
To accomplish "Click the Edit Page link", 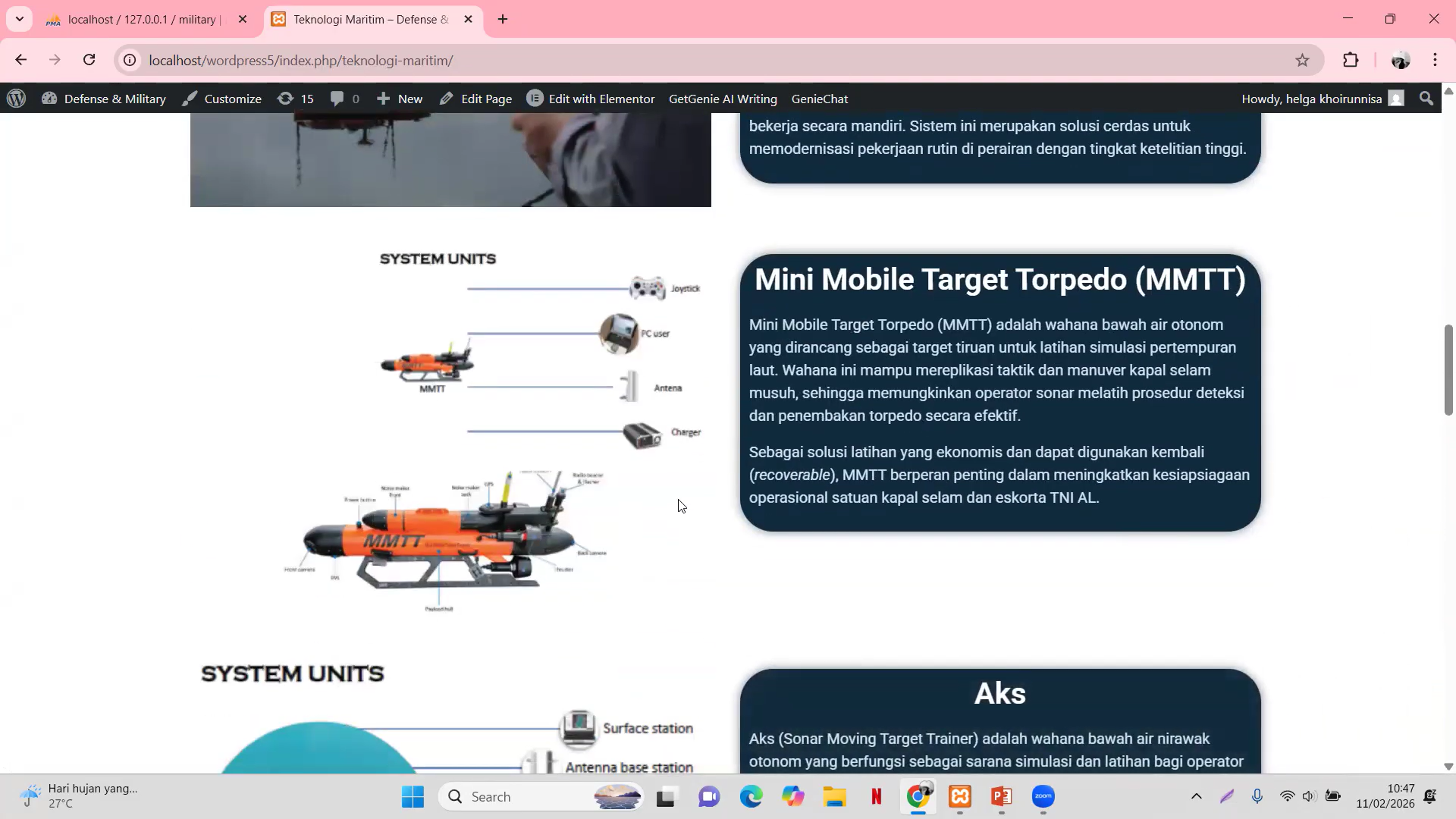I will 486,99.
